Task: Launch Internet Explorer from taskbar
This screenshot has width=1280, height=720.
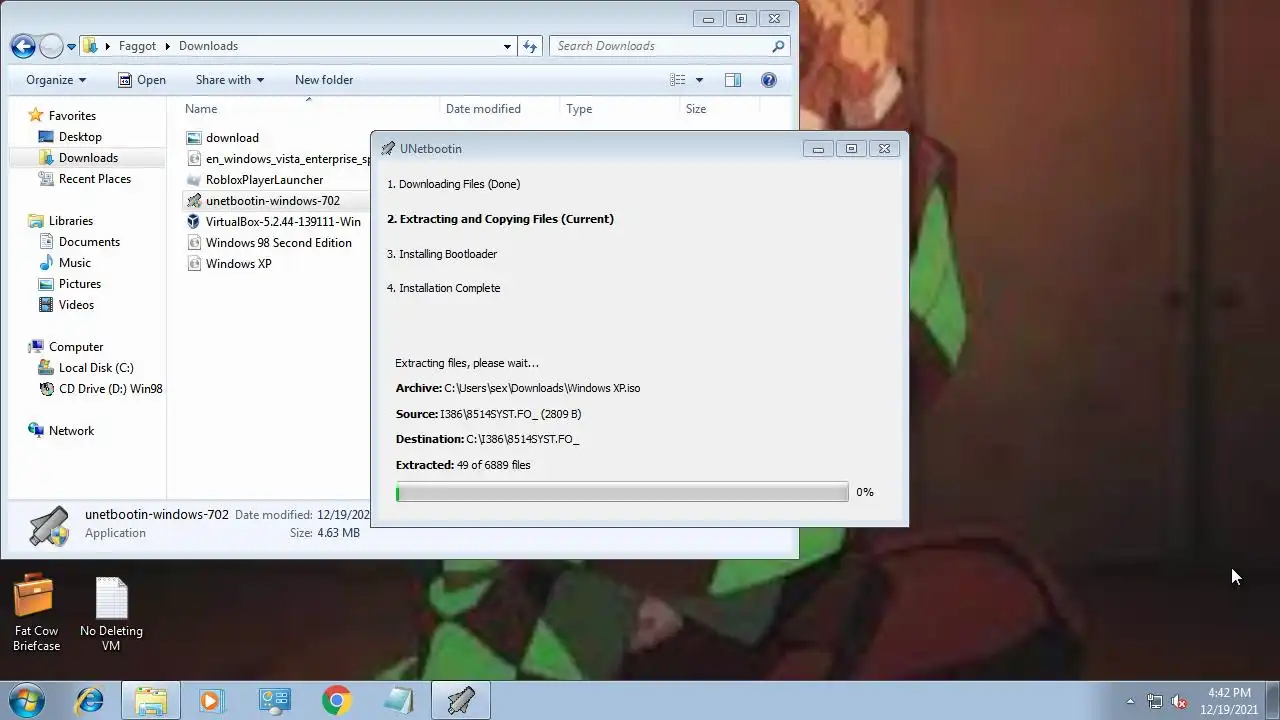Action: 90,701
